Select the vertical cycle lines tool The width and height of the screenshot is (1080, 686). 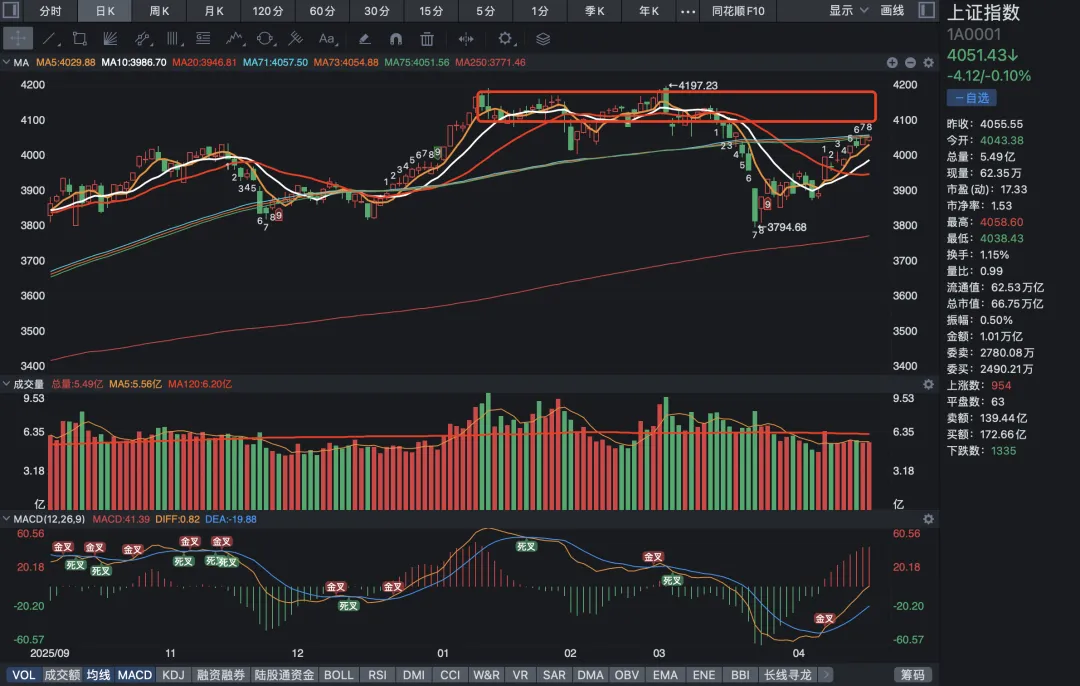click(x=172, y=39)
